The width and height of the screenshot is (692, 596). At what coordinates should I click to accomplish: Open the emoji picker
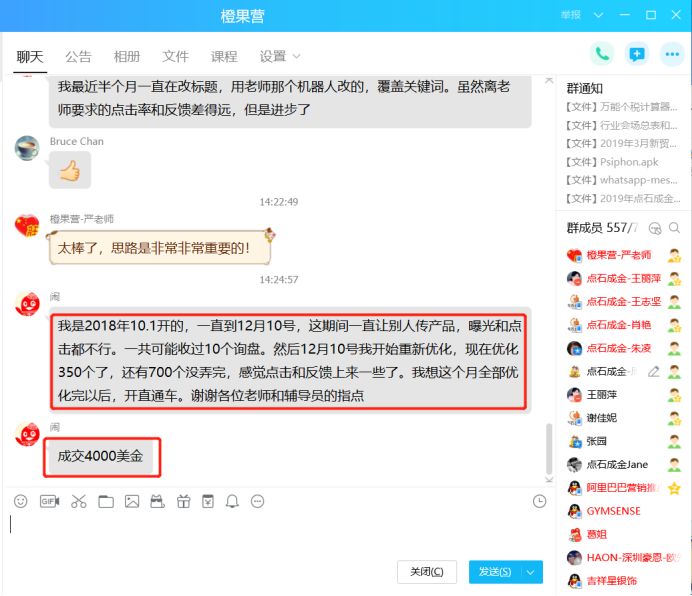point(21,501)
